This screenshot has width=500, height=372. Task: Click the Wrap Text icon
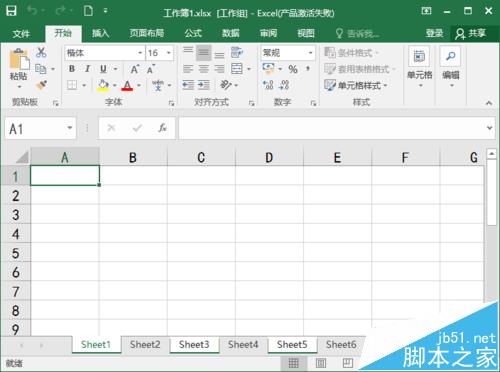point(237,52)
